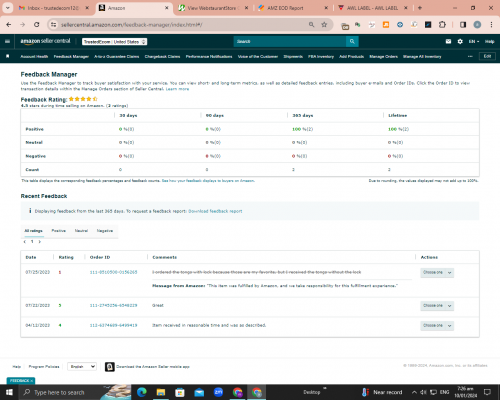Open the Mail app from the taskbar
The width and height of the screenshot is (500, 400).
pos(199,392)
